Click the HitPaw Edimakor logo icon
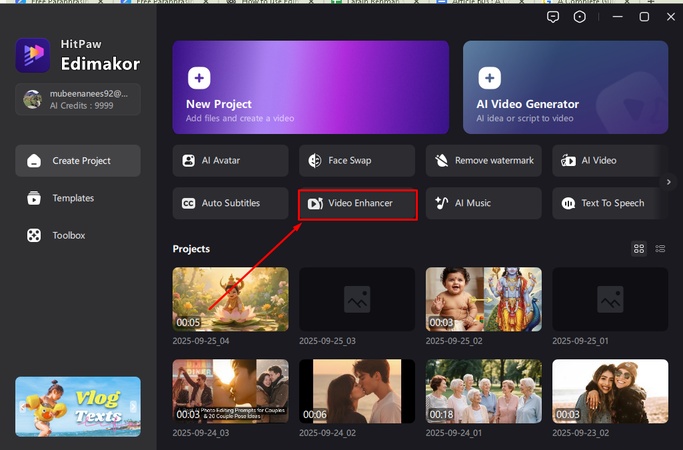Image resolution: width=683 pixels, height=450 pixels. click(x=33, y=55)
